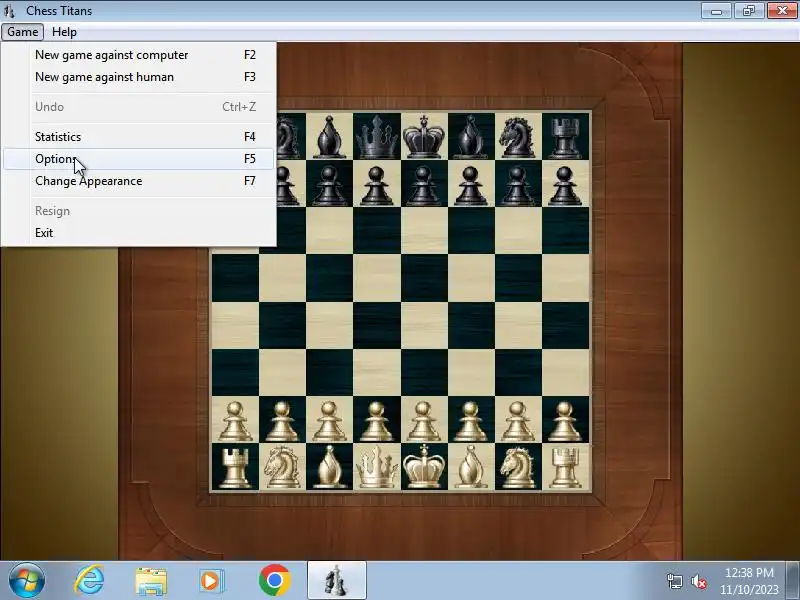The height and width of the screenshot is (600, 800).
Task: Open Windows Media Player from taskbar
Action: tap(212, 581)
